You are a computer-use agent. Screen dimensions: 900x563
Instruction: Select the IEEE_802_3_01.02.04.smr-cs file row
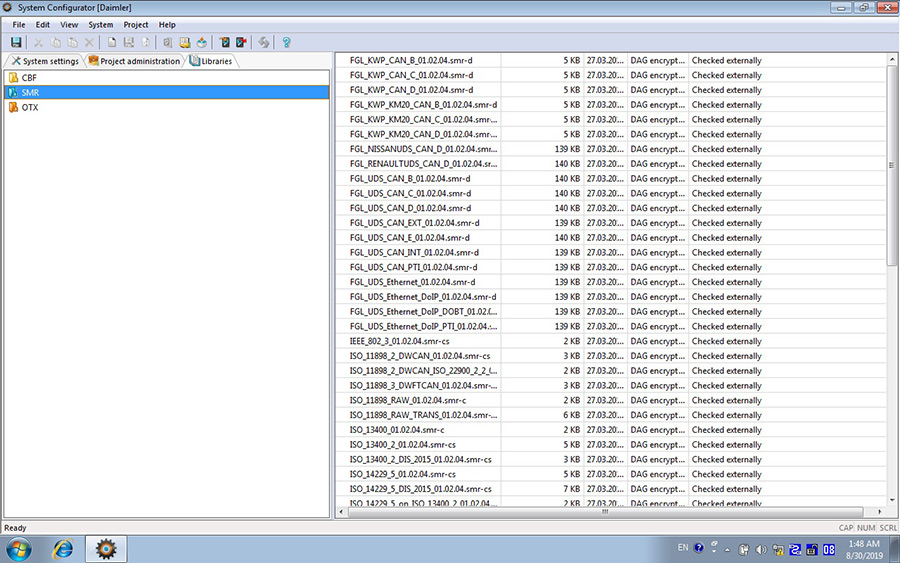[420, 341]
